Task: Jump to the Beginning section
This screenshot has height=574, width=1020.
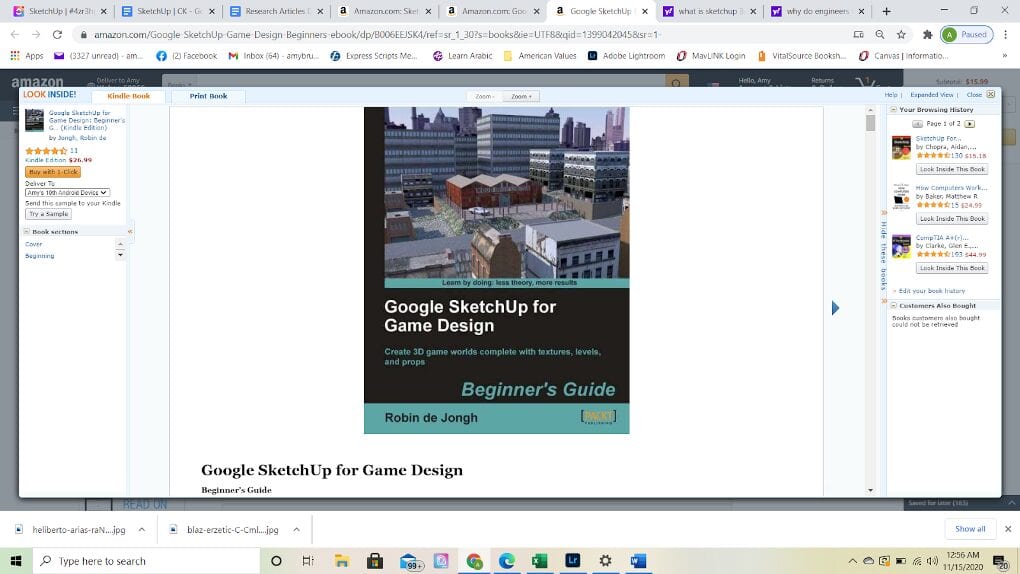Action: [40, 256]
